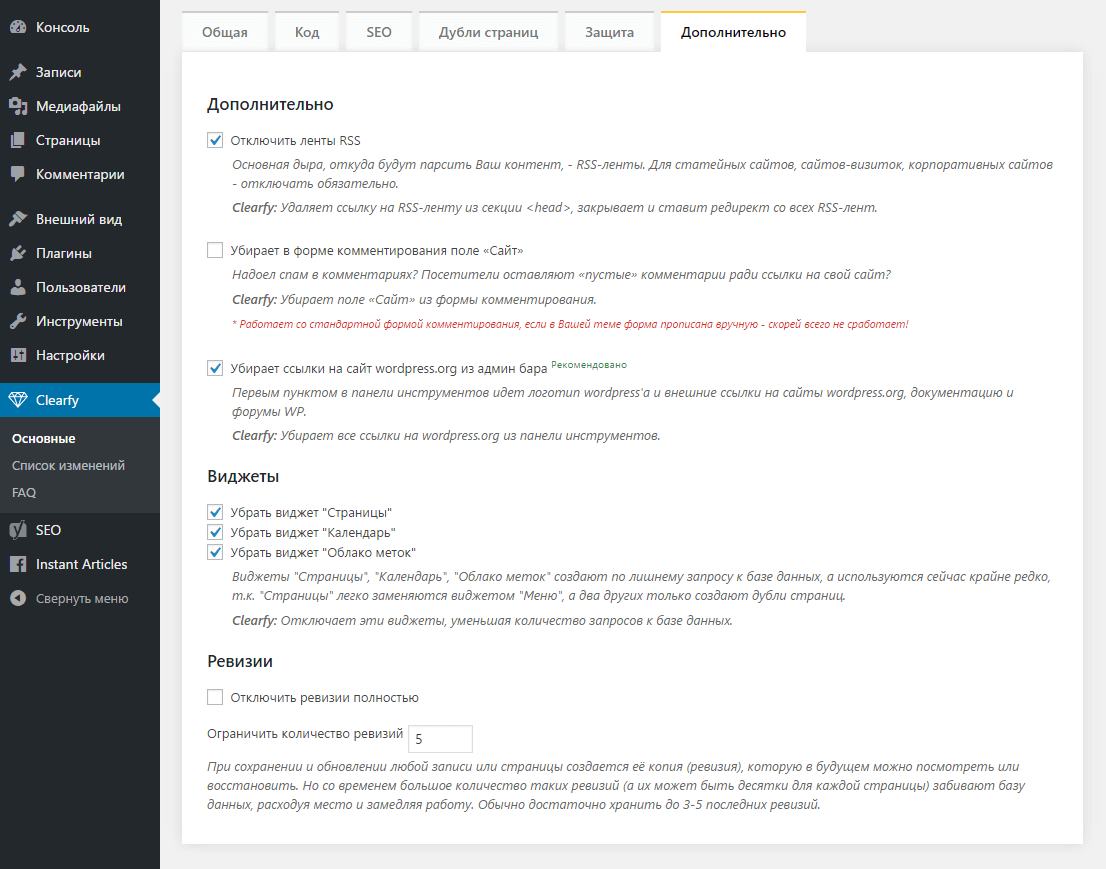This screenshot has width=1106, height=869.
Task: Open the Yoast SEO icon
Action: click(x=18, y=530)
